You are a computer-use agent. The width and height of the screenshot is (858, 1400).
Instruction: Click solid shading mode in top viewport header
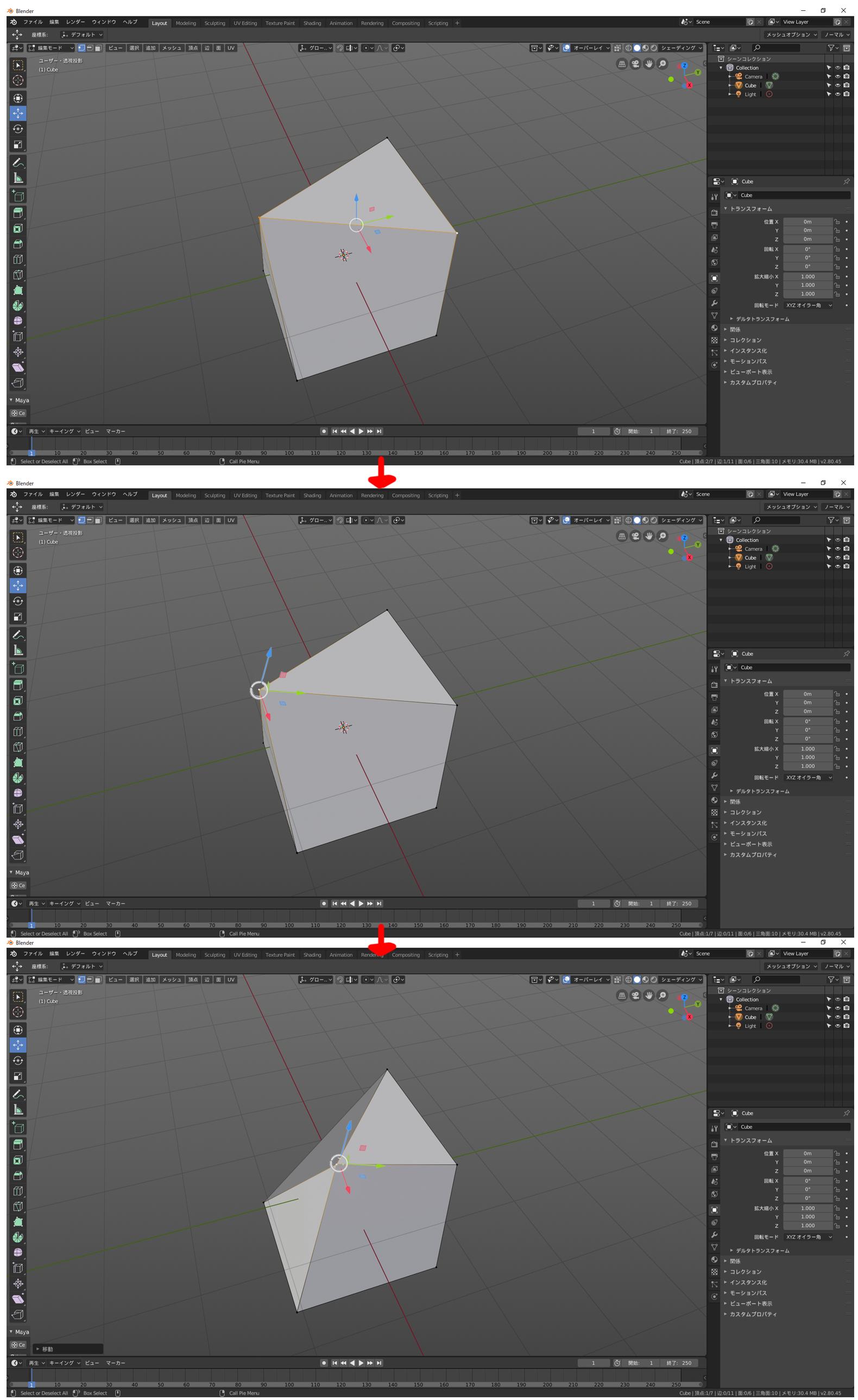click(x=637, y=48)
